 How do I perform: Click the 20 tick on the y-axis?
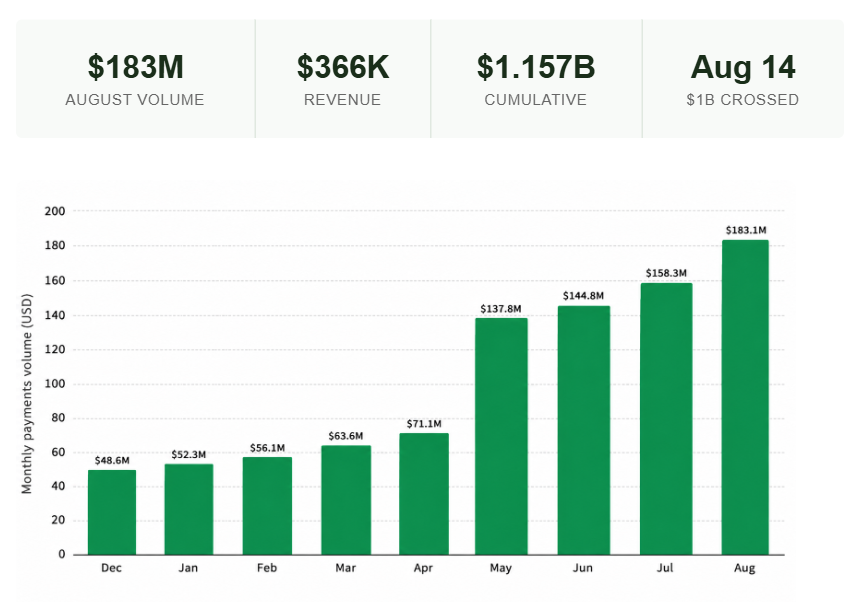pos(58,520)
